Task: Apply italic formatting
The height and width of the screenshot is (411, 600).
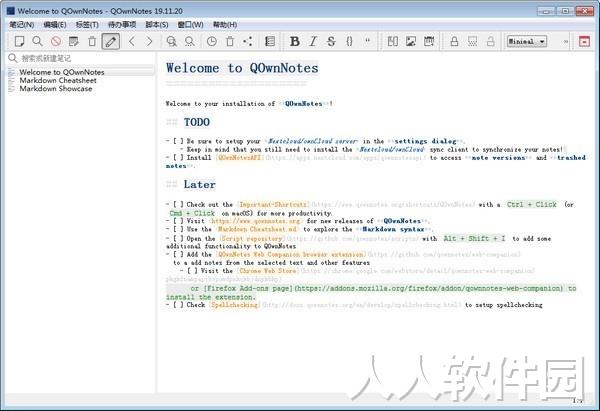Action: pos(313,41)
